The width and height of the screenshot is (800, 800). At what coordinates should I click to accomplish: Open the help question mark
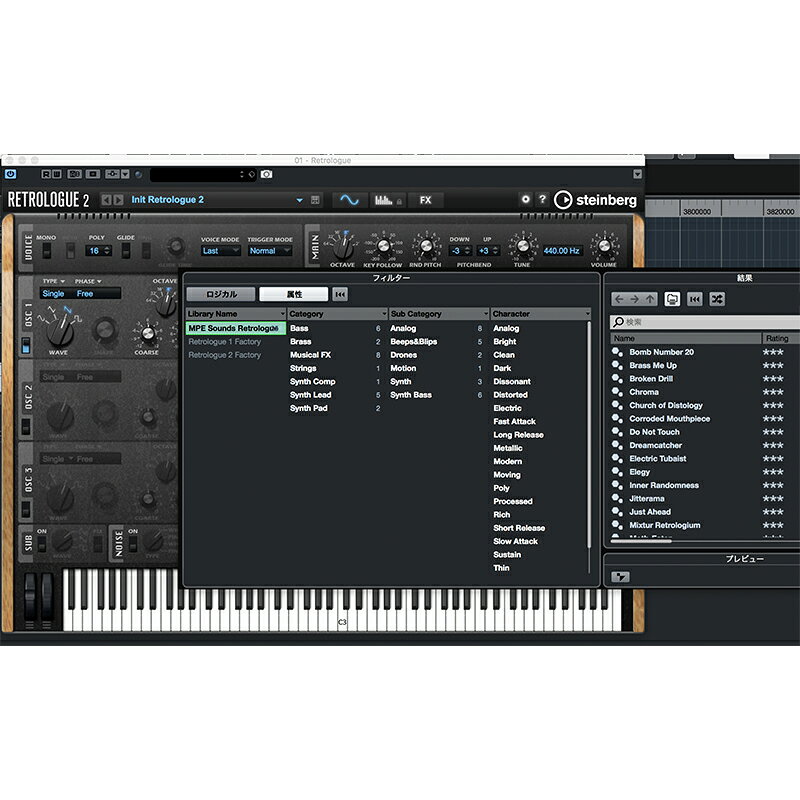point(542,199)
